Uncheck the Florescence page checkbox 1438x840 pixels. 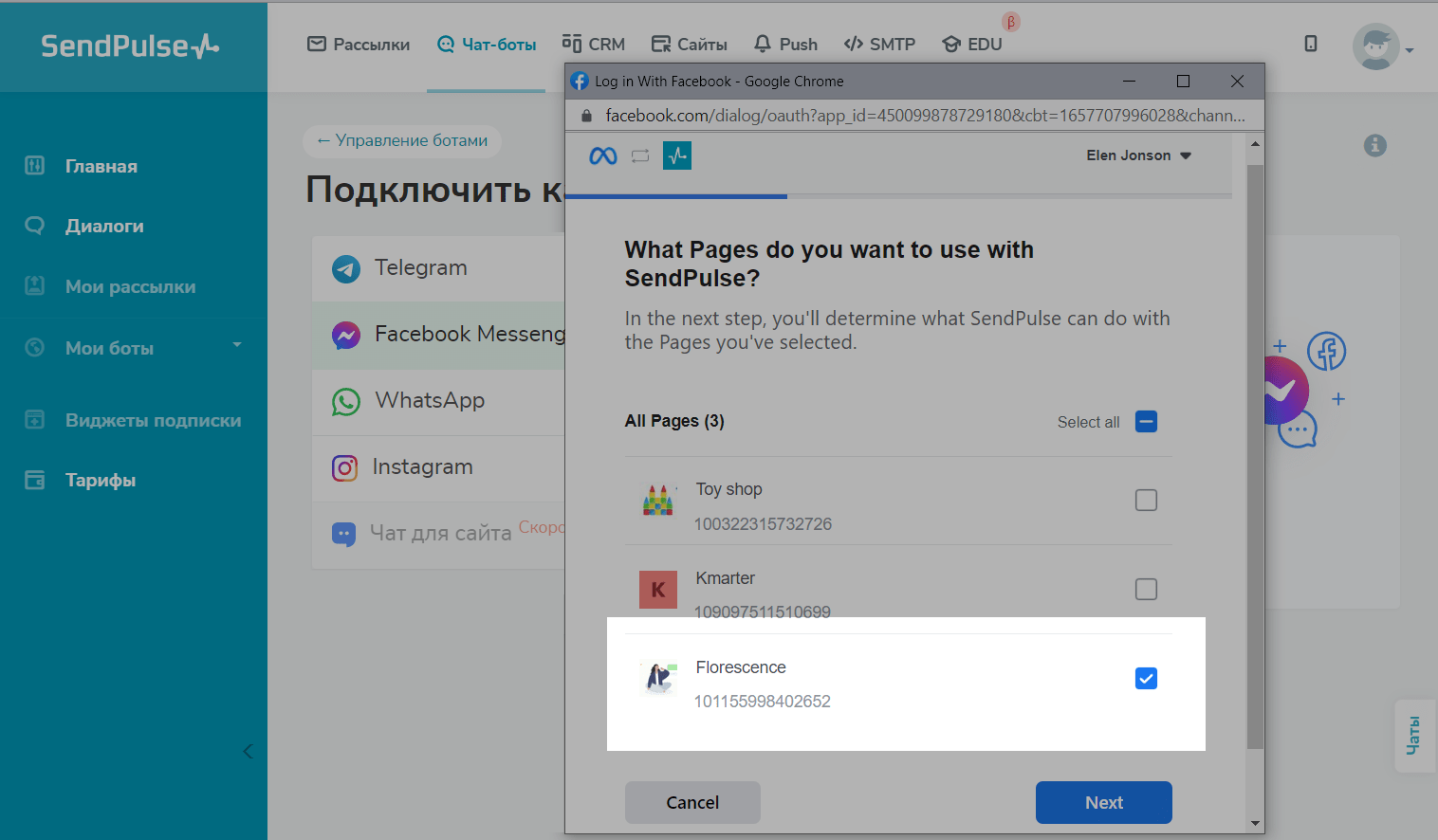(1146, 678)
